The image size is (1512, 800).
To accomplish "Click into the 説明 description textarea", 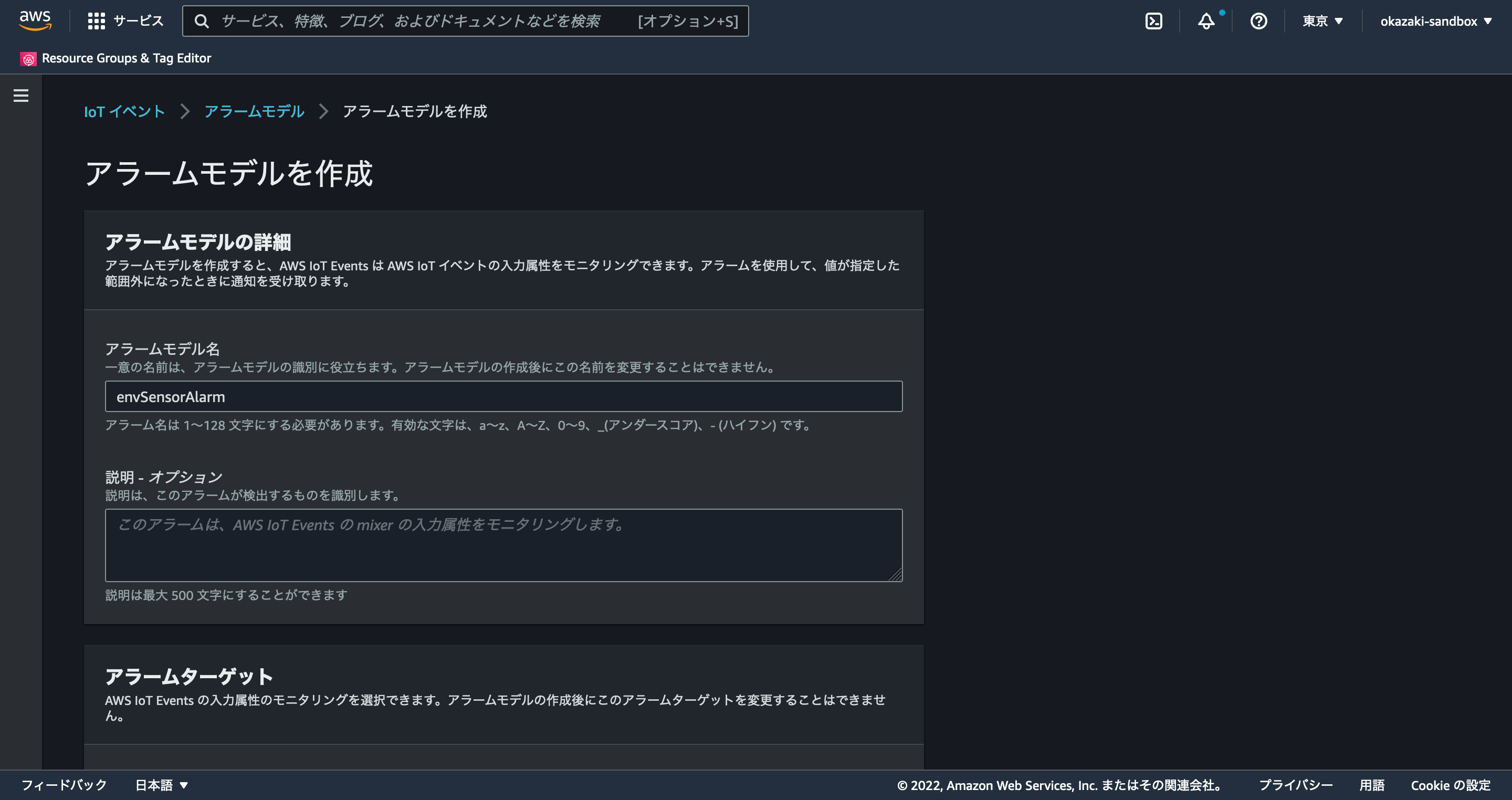I will coord(503,545).
